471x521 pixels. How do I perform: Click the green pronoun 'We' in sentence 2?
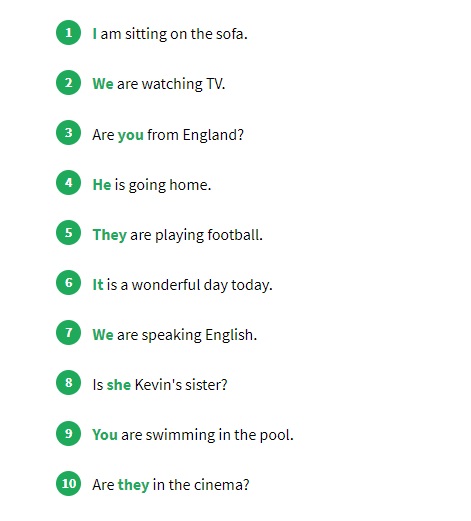click(103, 84)
